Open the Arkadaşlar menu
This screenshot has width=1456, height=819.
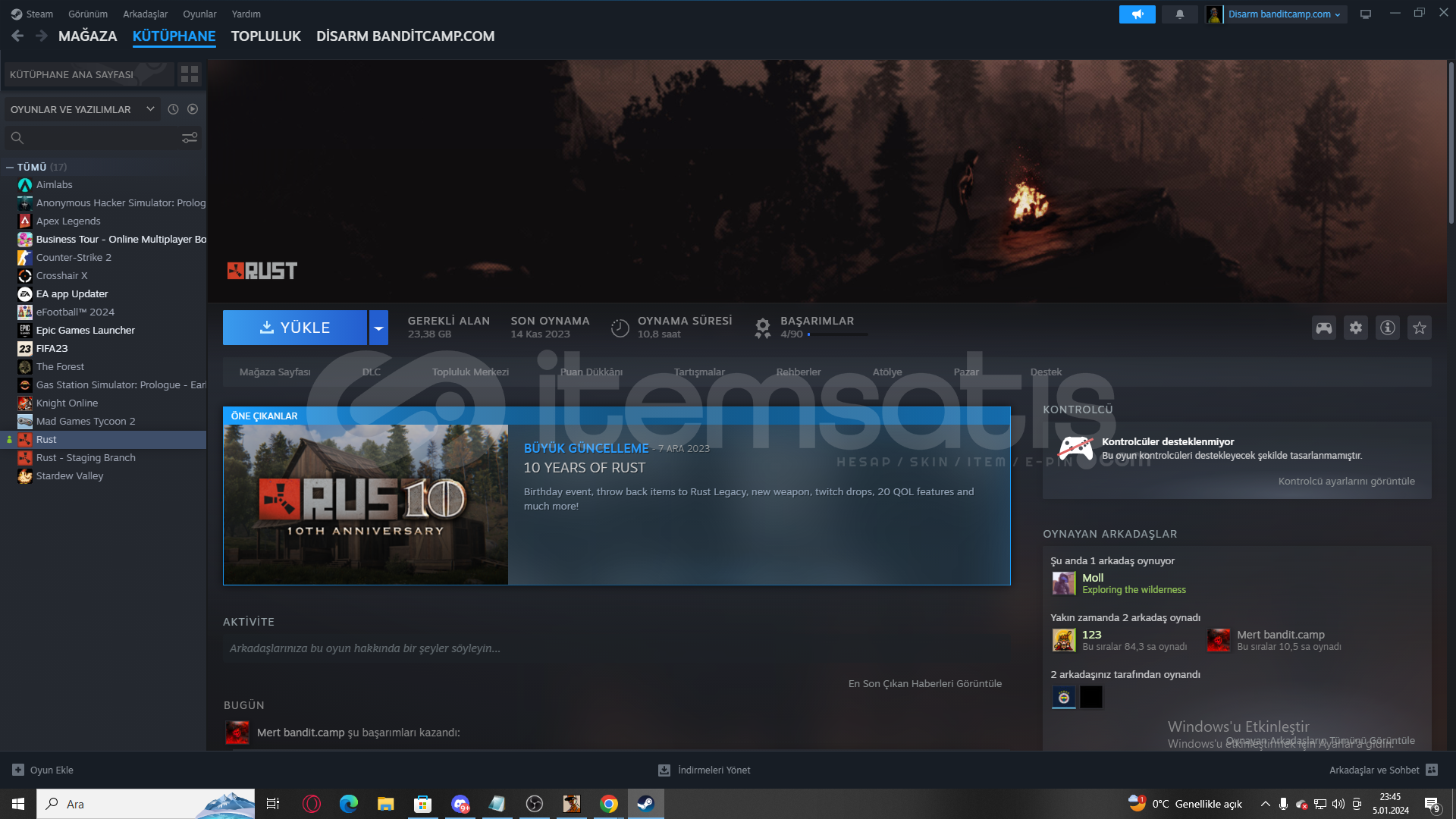(x=146, y=14)
